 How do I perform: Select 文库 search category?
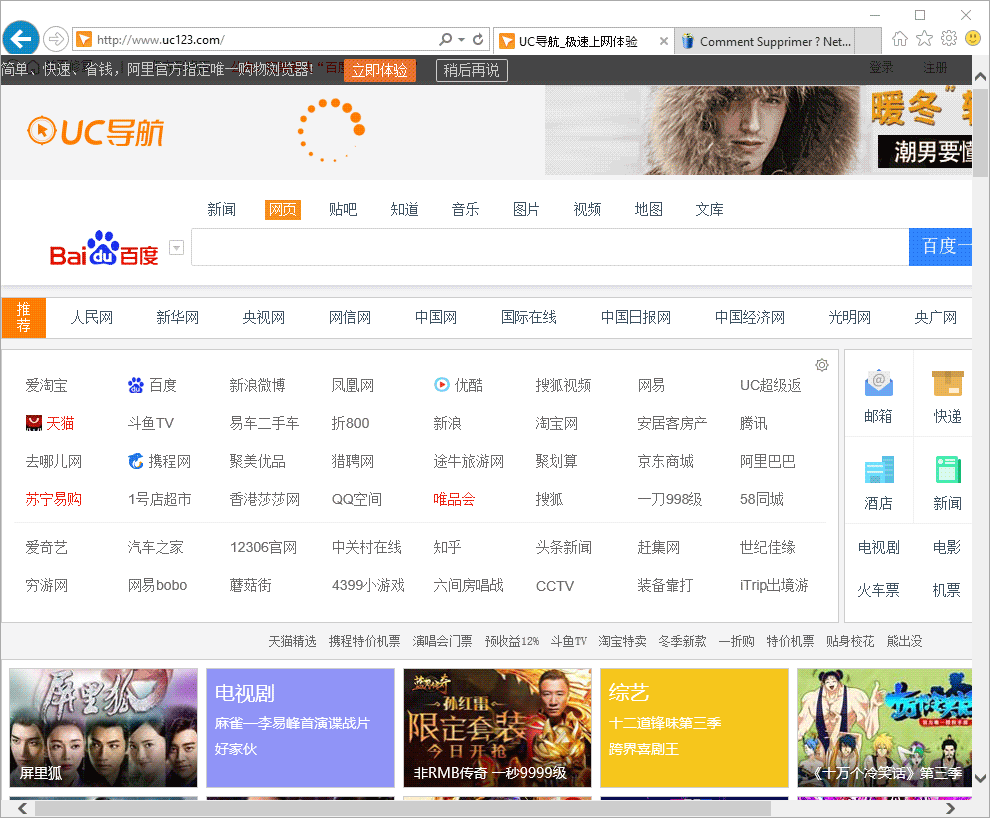pos(710,210)
